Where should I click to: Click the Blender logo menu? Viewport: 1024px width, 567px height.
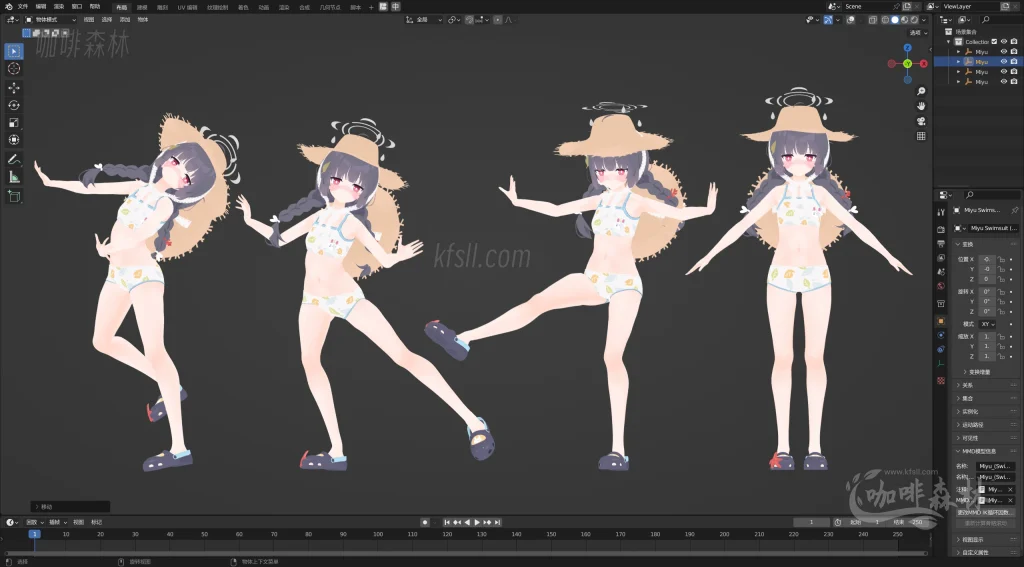point(8,7)
